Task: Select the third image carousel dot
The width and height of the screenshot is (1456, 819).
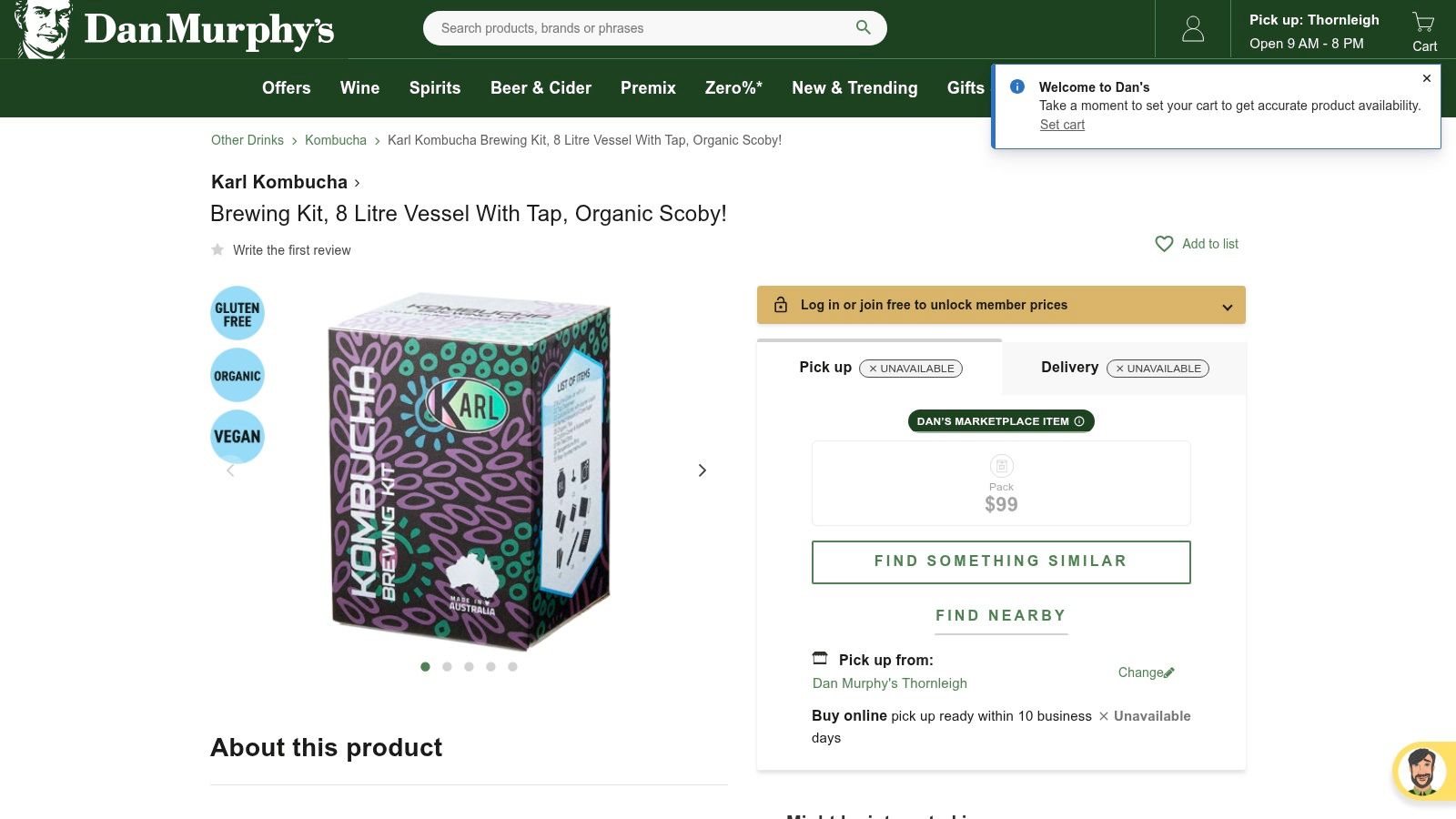Action: 469,667
